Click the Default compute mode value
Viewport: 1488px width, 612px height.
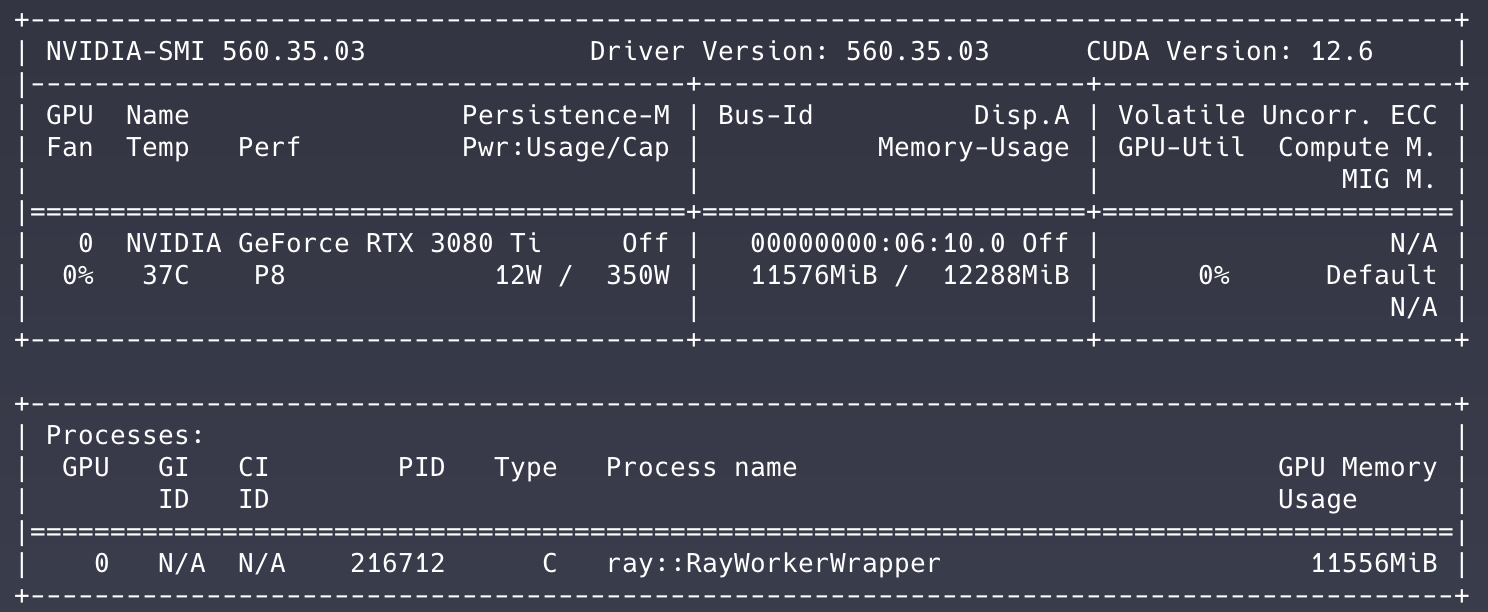pyautogui.click(x=1381, y=276)
